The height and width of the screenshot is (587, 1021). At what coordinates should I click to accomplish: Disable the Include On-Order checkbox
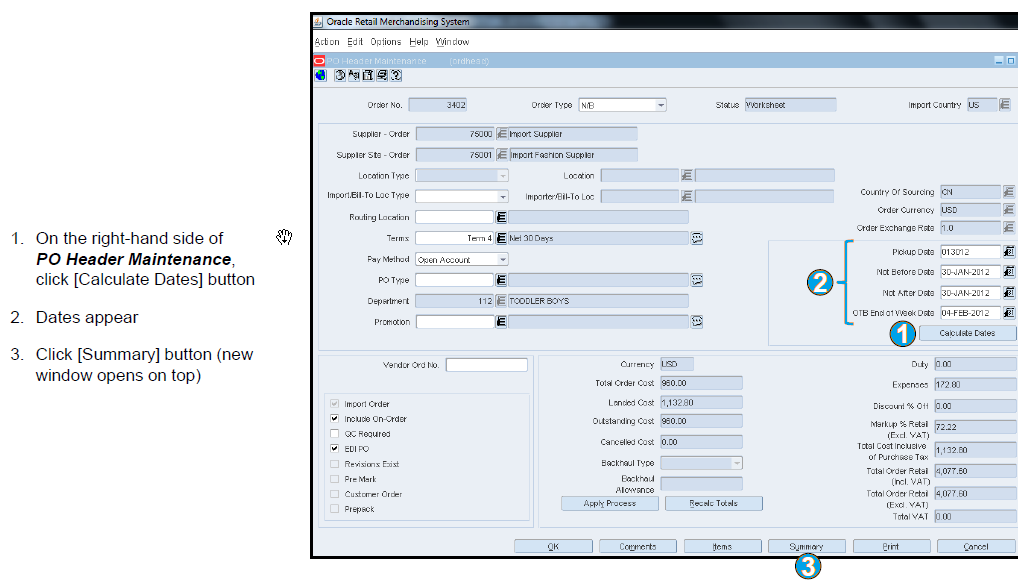pyautogui.click(x=334, y=418)
